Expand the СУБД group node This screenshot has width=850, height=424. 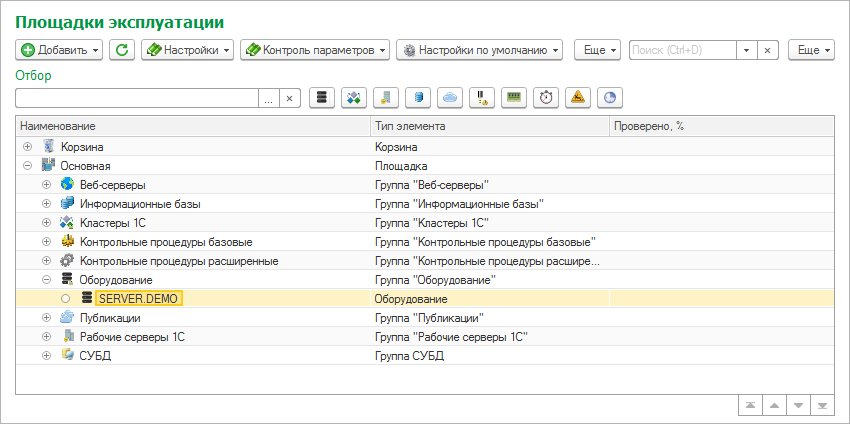coord(46,355)
